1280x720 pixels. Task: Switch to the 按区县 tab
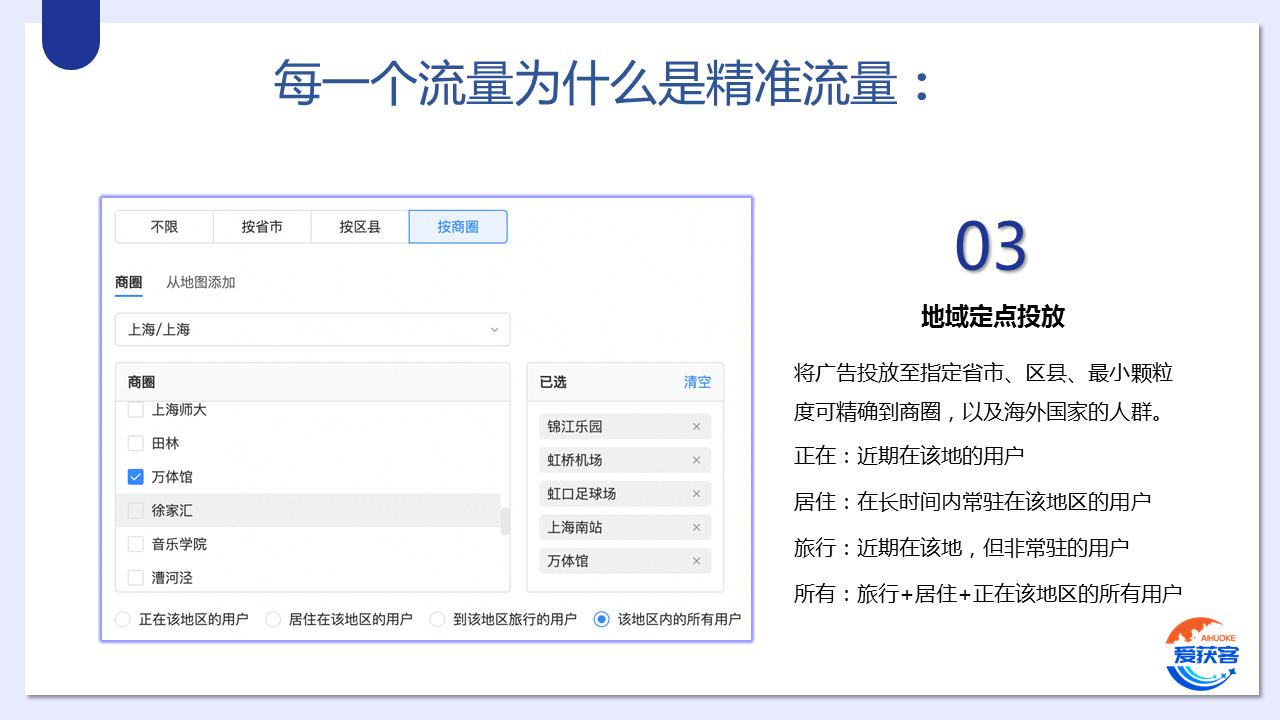coord(360,227)
